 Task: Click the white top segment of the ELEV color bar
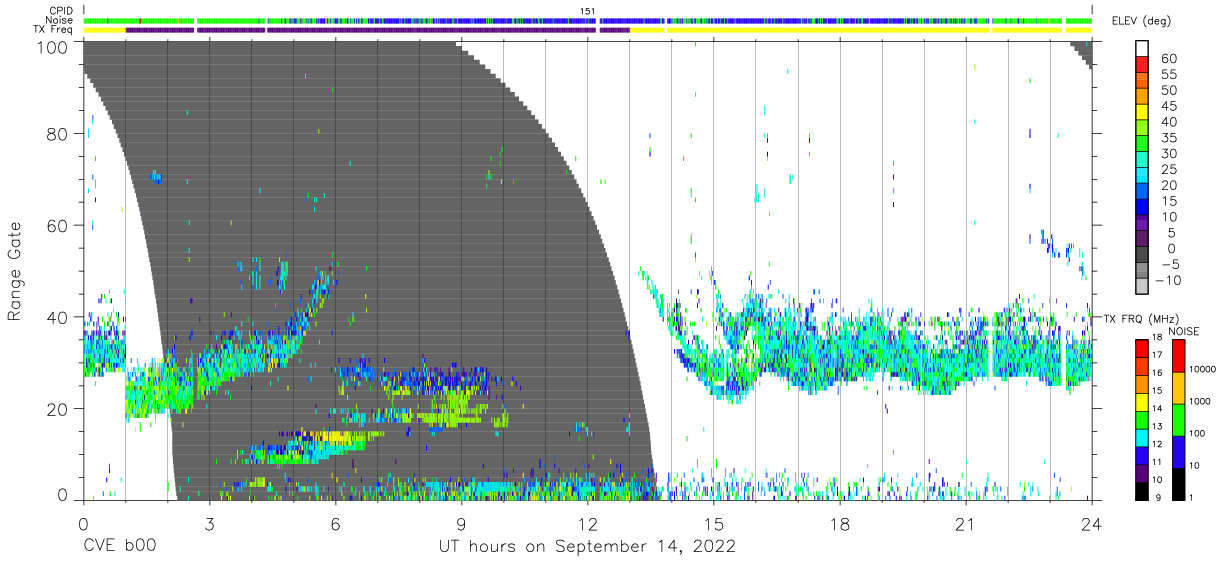tap(1143, 50)
